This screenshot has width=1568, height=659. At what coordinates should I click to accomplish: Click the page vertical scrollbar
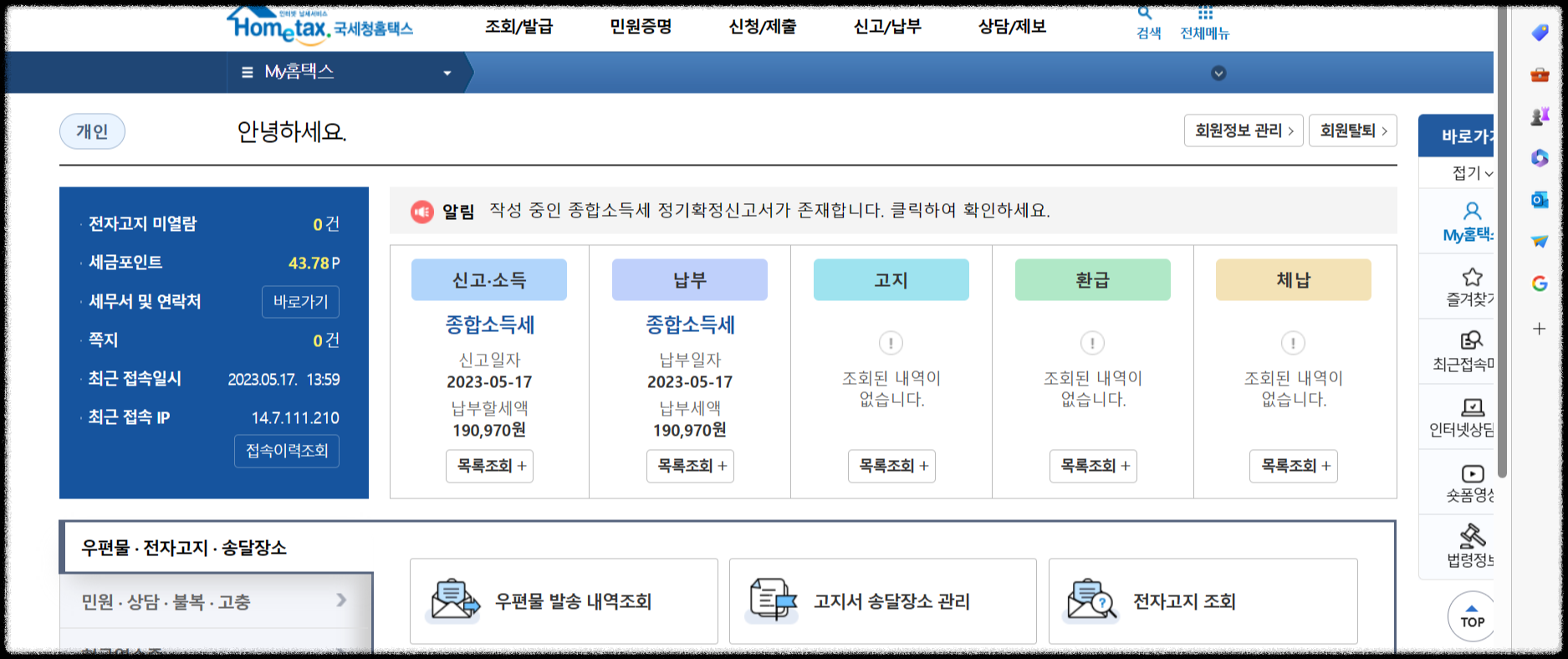(1503, 243)
